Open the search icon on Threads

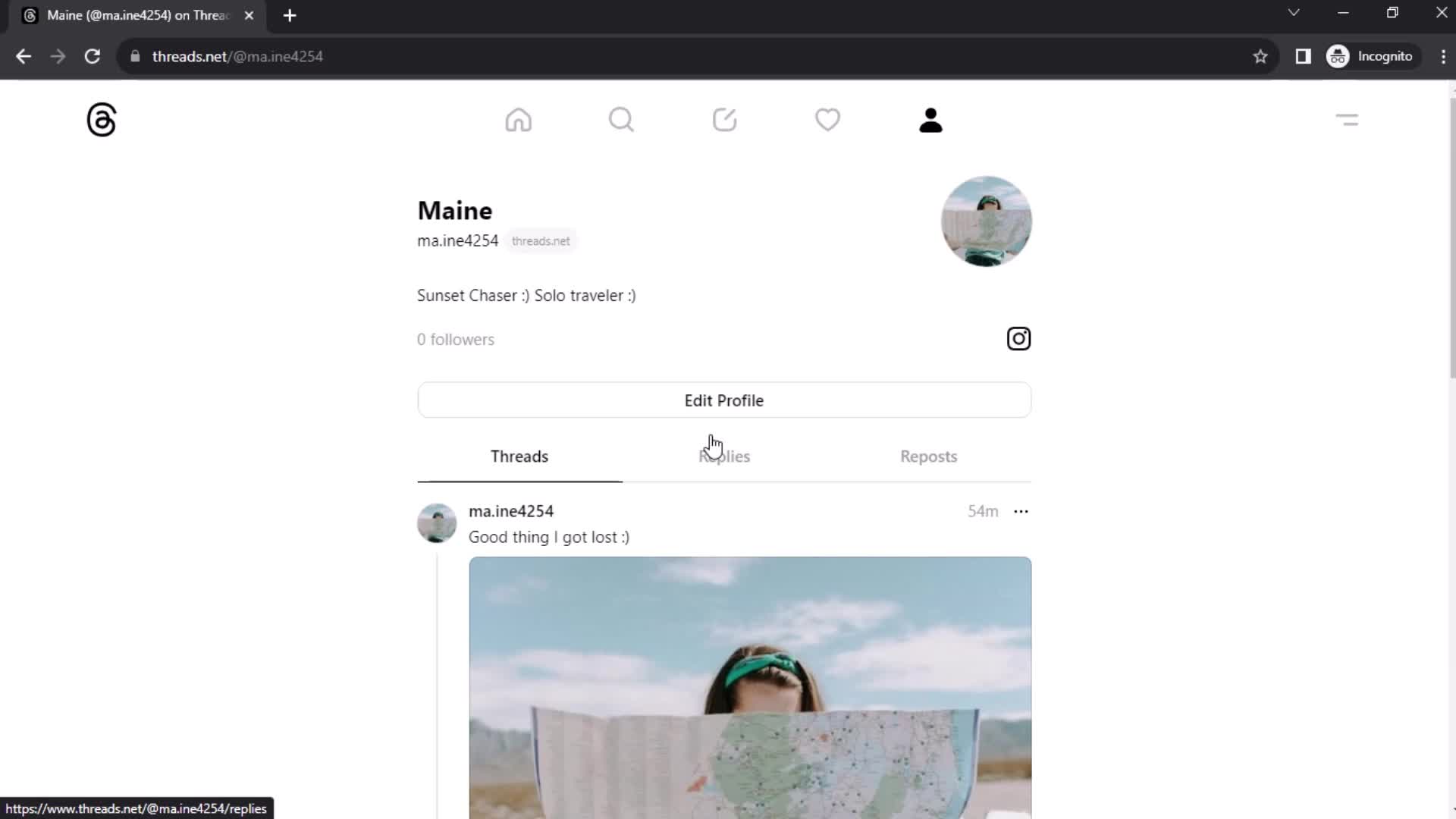coord(621,120)
